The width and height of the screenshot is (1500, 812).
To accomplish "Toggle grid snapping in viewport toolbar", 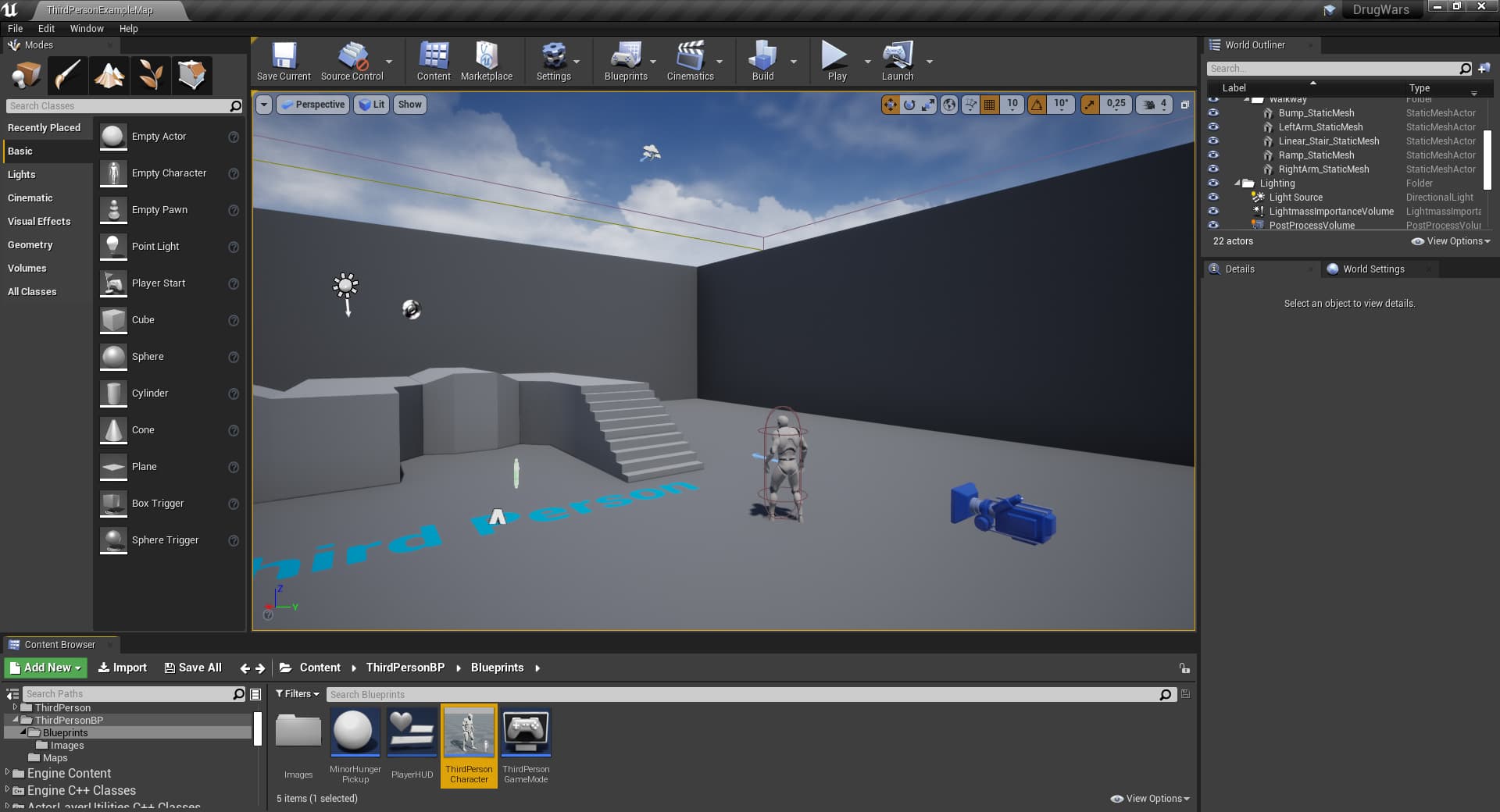I will pos(989,105).
